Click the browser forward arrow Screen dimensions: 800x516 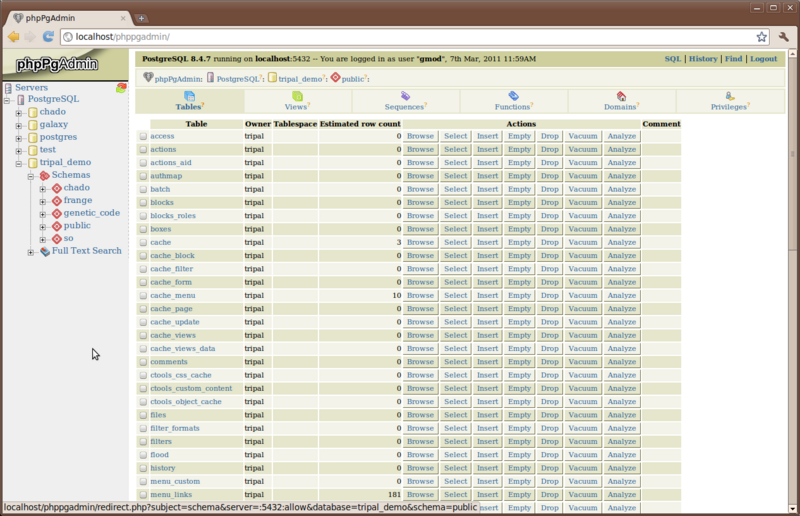30,37
